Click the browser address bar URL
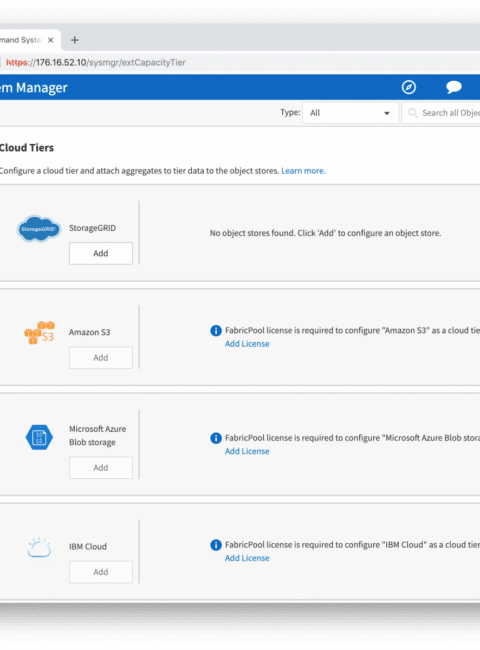 [95, 63]
